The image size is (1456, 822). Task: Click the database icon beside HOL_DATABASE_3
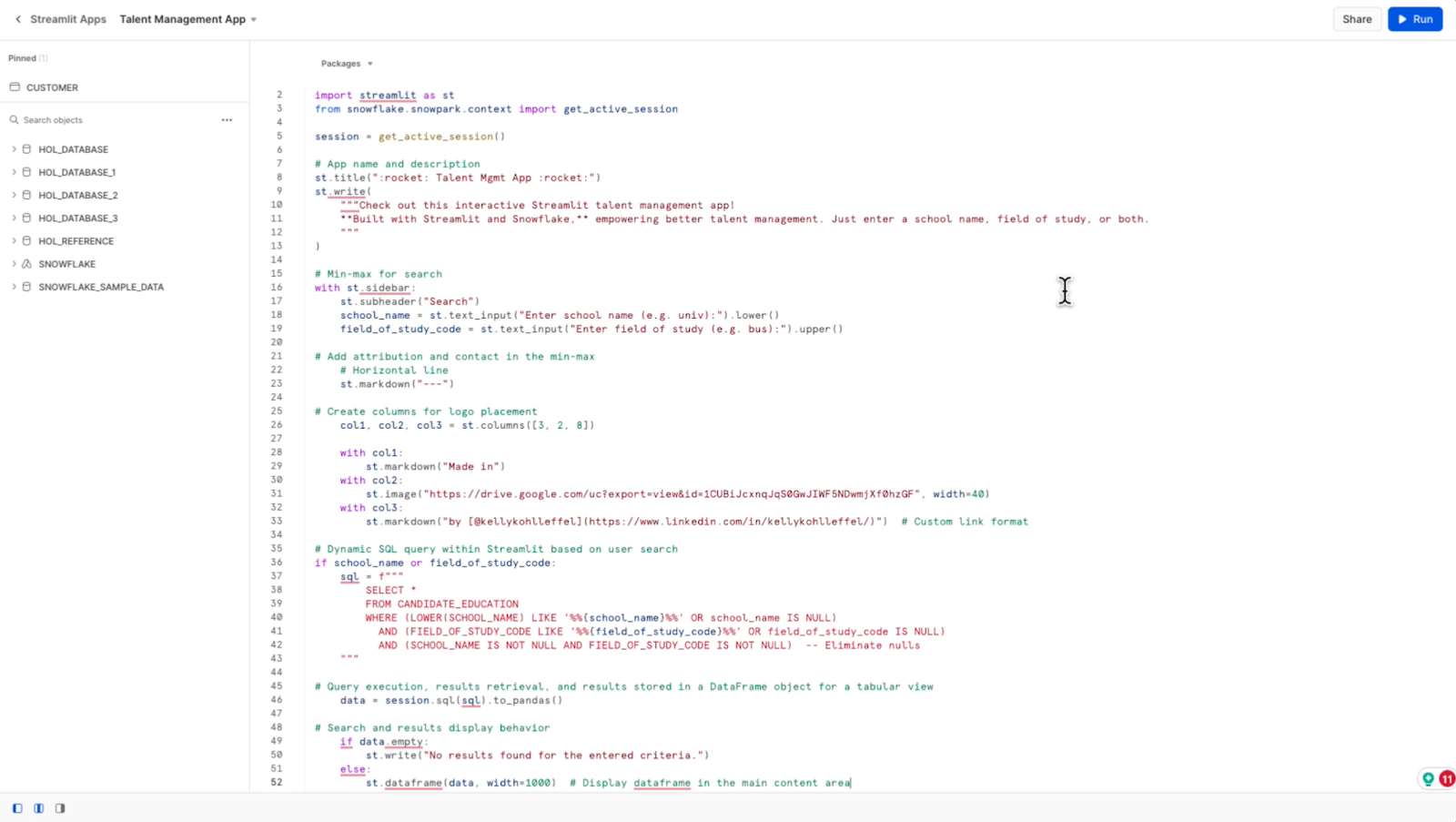coord(27,218)
